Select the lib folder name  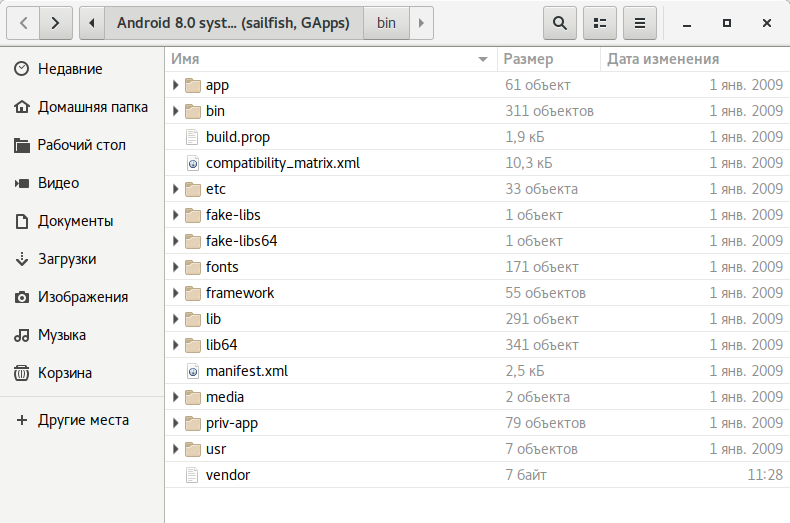coord(213,319)
